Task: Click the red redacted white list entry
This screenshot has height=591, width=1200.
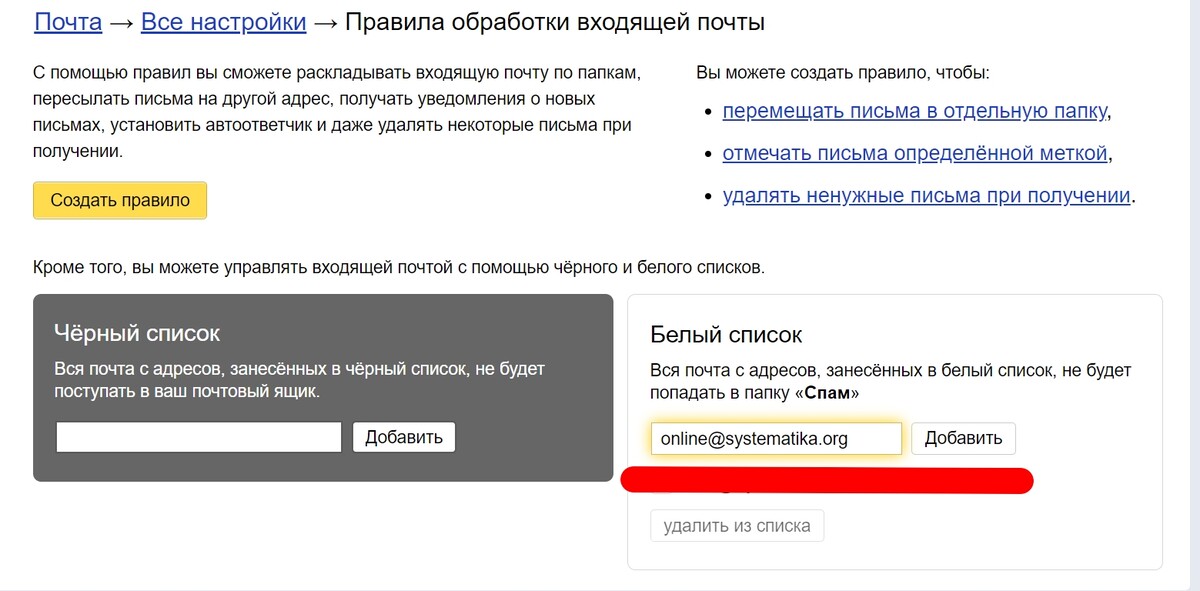Action: pyautogui.click(x=826, y=481)
